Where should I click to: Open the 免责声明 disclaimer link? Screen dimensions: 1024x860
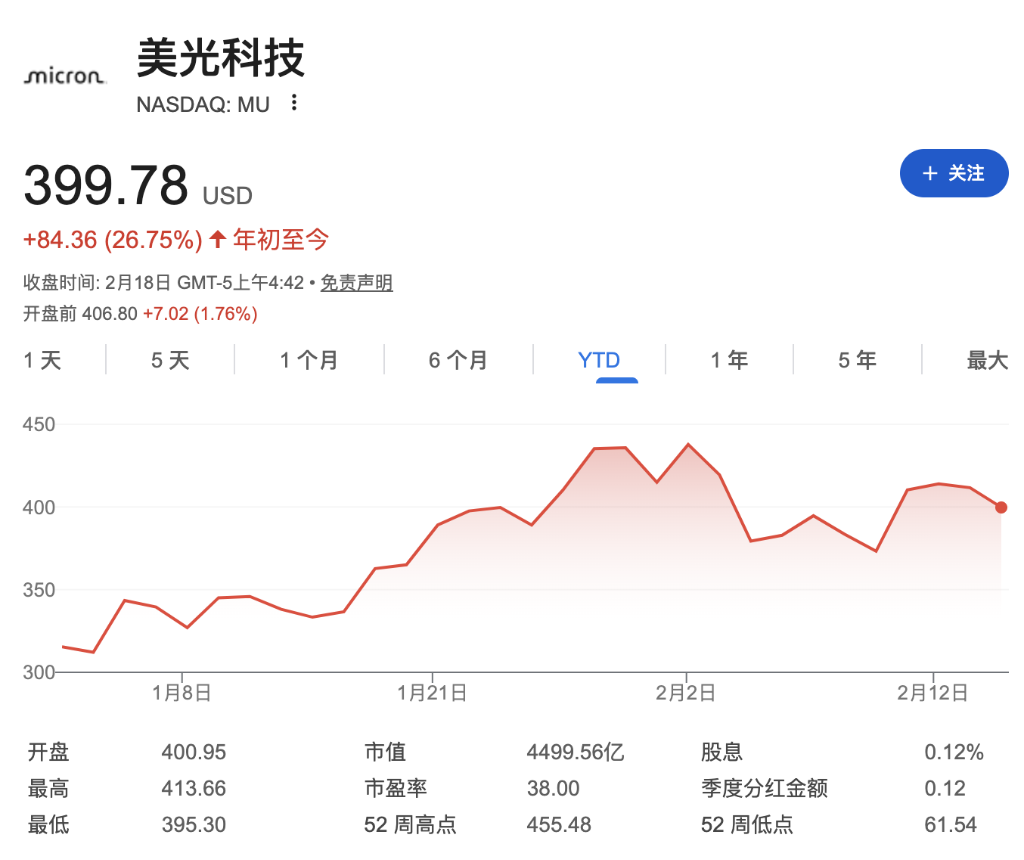(356, 283)
